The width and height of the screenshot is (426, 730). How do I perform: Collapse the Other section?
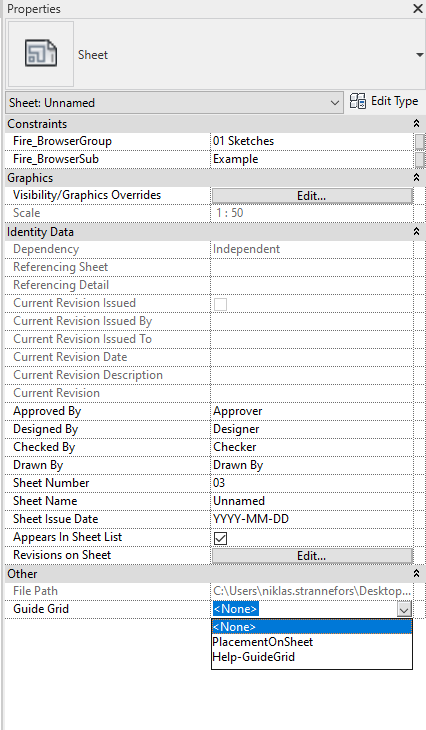416,573
